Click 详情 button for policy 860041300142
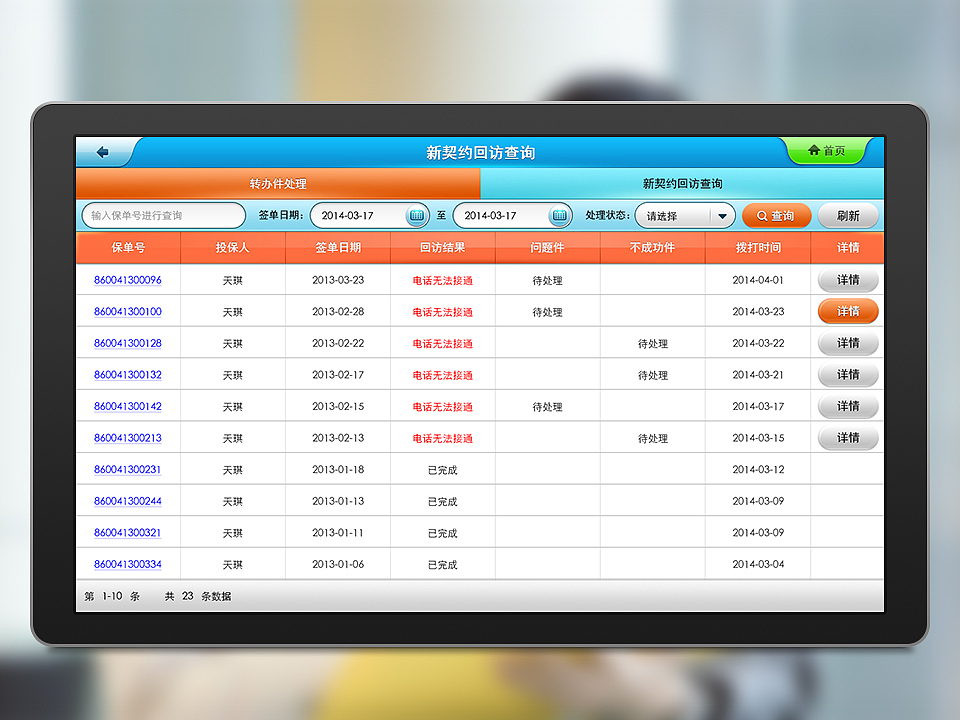The image size is (960, 720). pos(848,407)
